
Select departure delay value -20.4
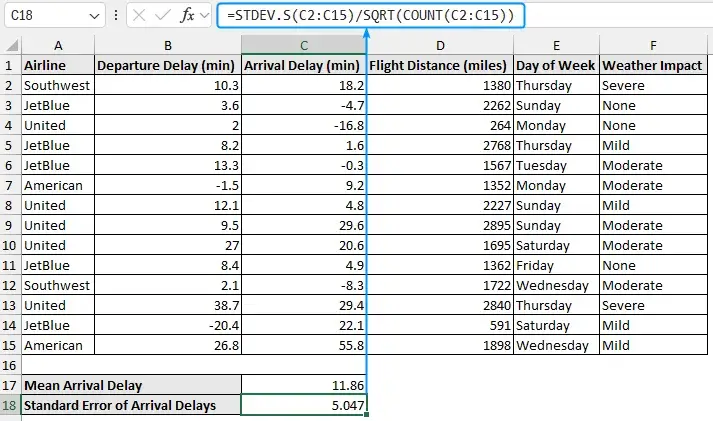tap(168, 326)
